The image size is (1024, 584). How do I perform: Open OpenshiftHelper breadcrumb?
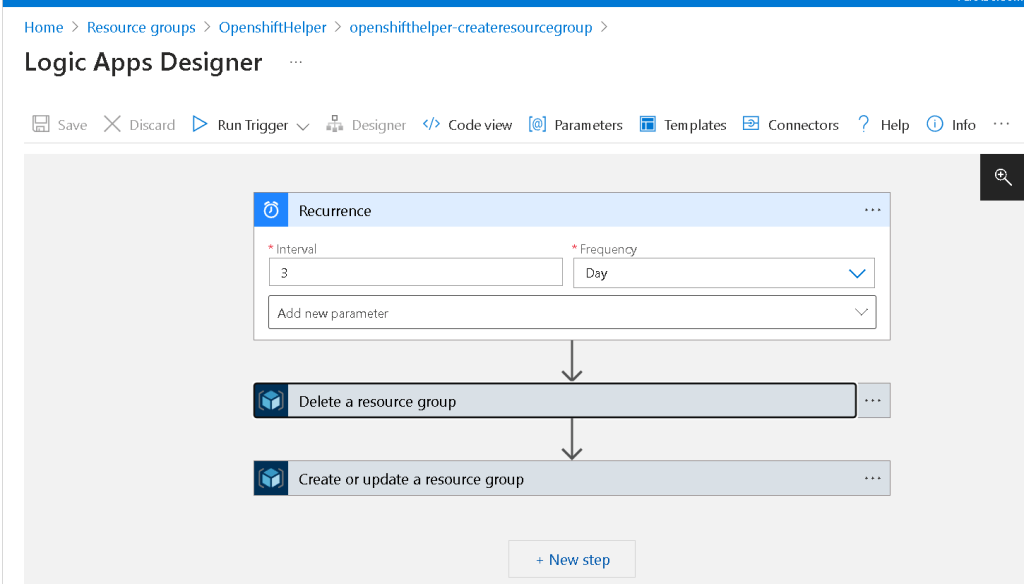(272, 27)
